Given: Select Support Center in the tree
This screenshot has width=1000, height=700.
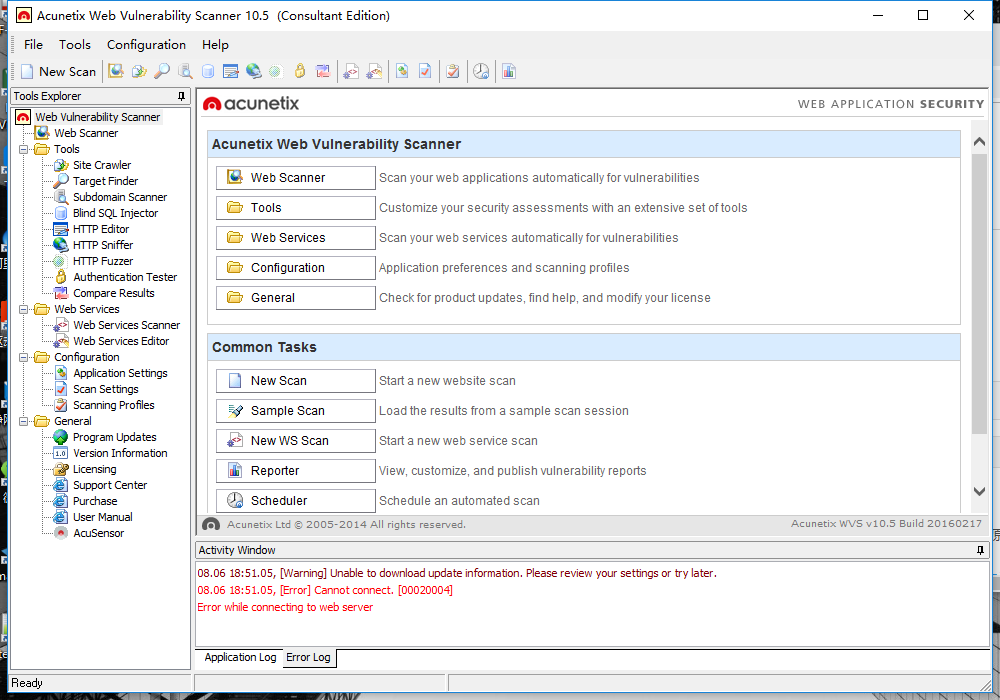Looking at the screenshot, I should point(110,485).
